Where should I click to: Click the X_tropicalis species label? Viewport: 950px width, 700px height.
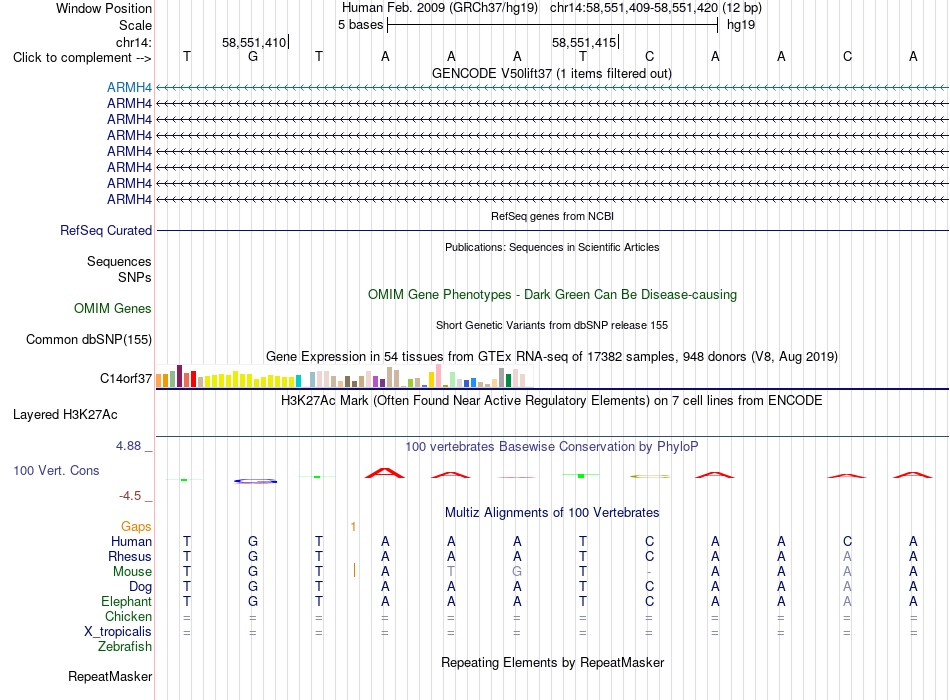tap(118, 632)
